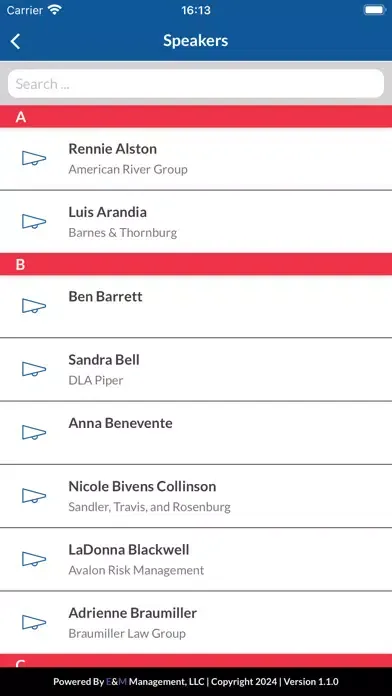Focus the Search speakers field
The height and width of the screenshot is (696, 392).
[x=196, y=83]
